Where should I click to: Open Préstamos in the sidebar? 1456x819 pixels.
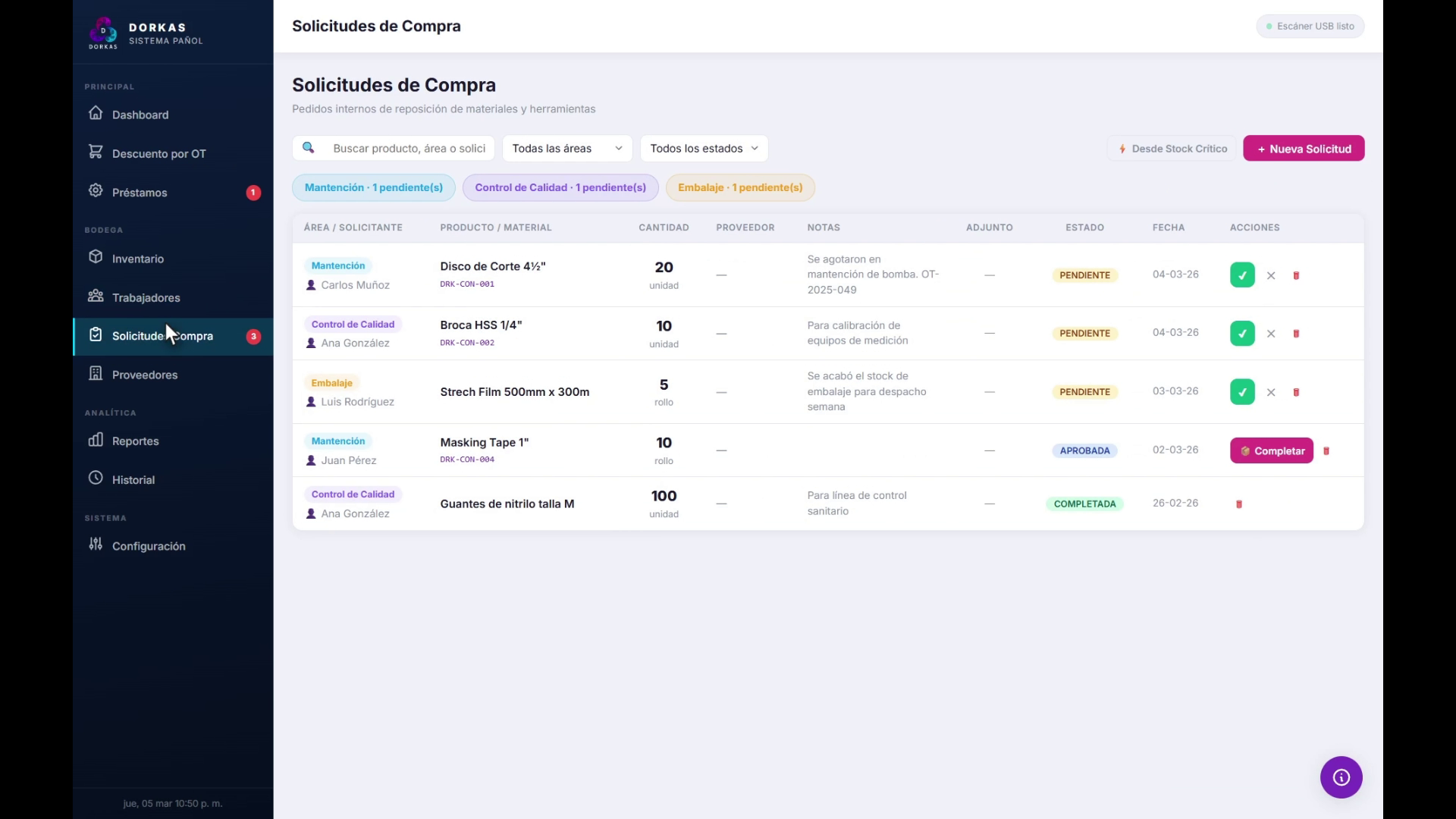140,193
